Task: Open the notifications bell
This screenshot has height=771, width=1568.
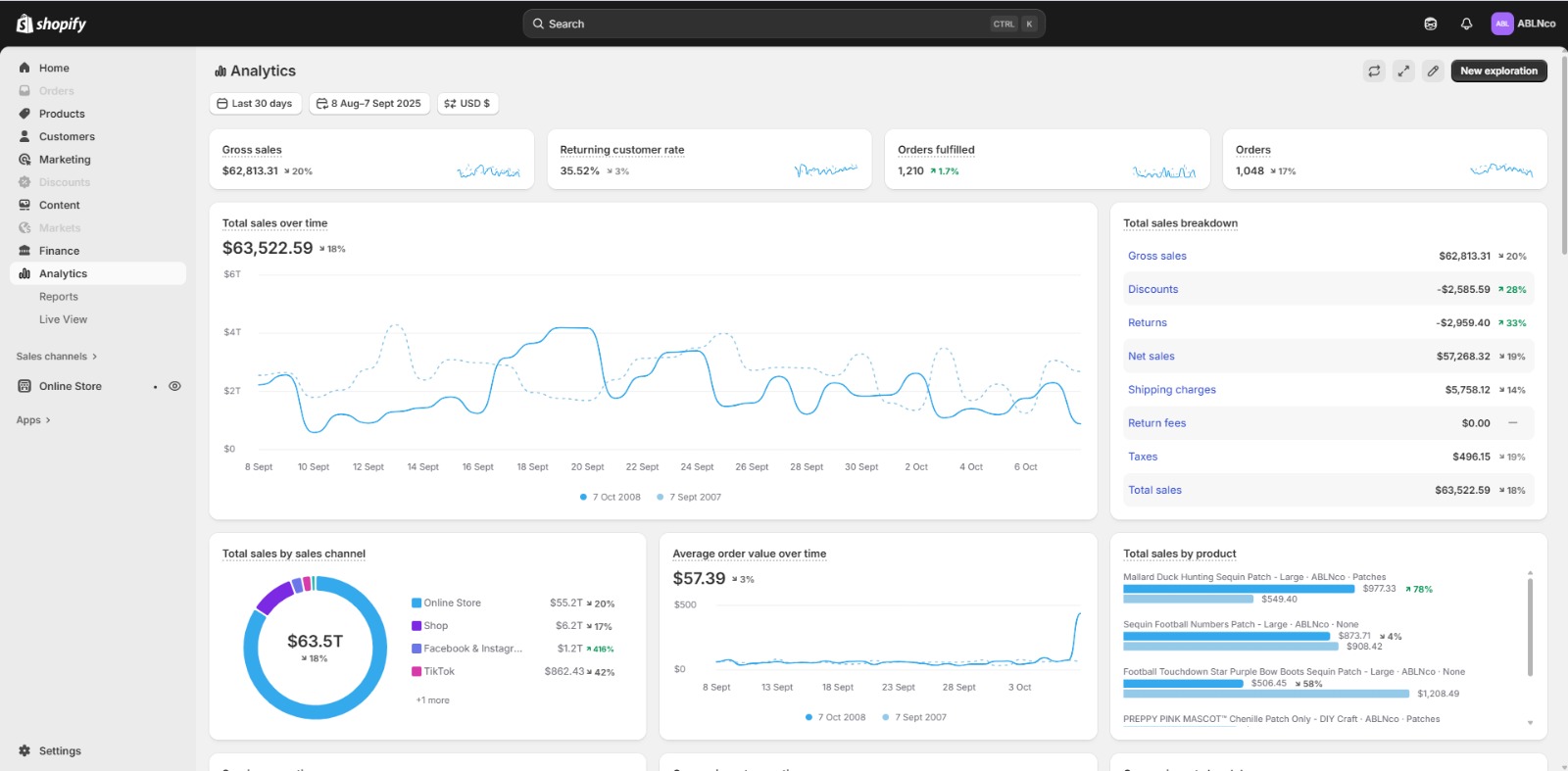Action: tap(1466, 24)
